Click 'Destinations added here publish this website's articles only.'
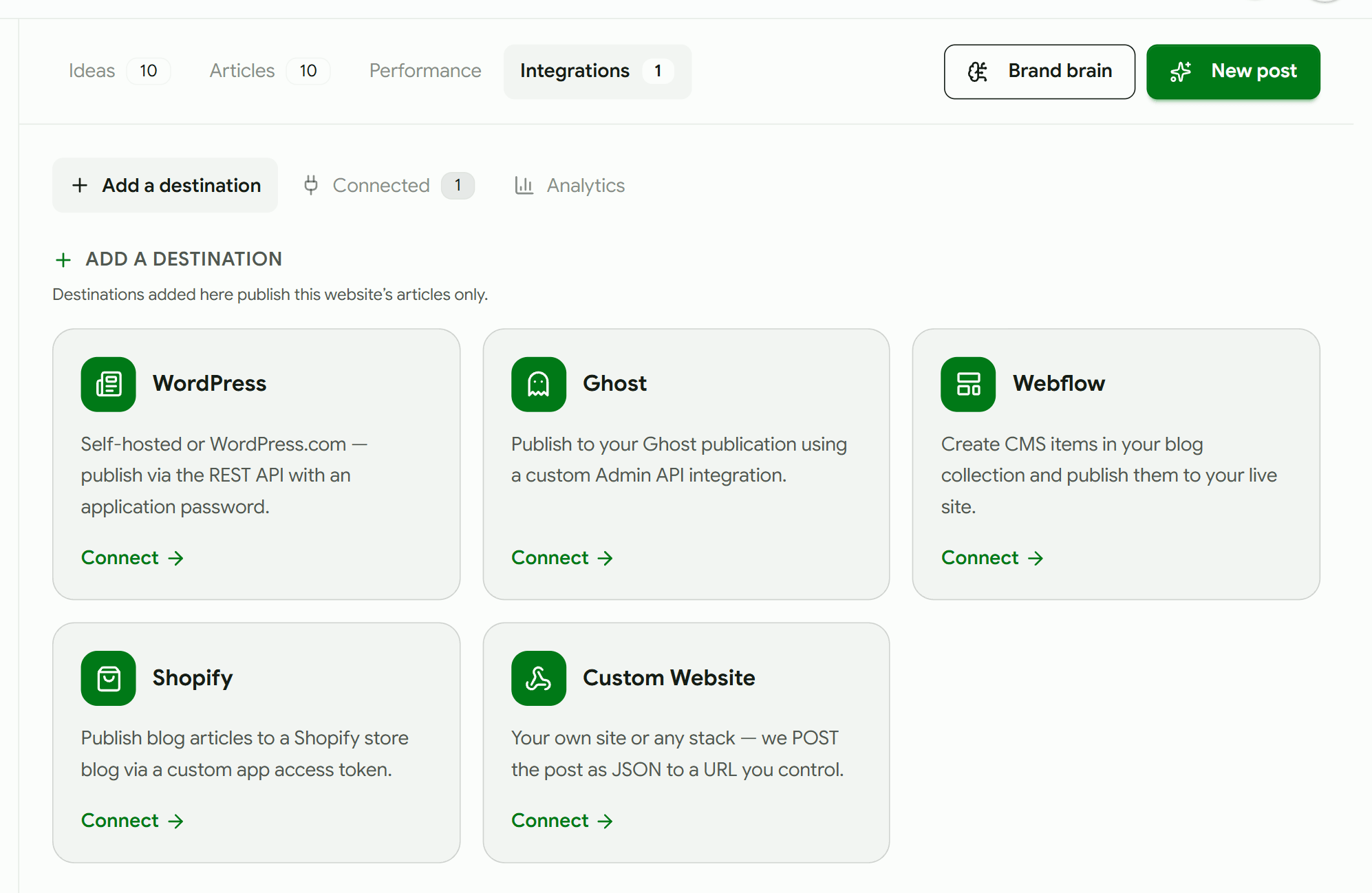The width and height of the screenshot is (1372, 893). coord(270,294)
